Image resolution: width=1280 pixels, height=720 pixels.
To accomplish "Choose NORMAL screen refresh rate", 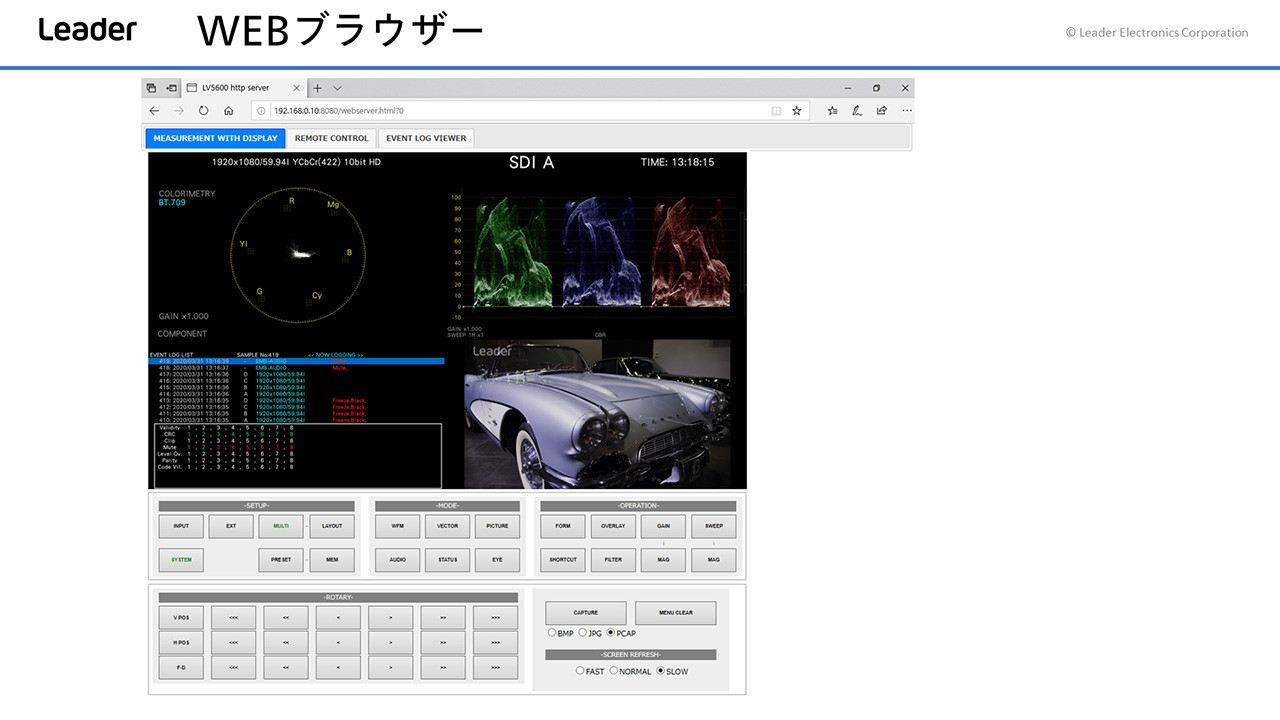I will pos(614,671).
